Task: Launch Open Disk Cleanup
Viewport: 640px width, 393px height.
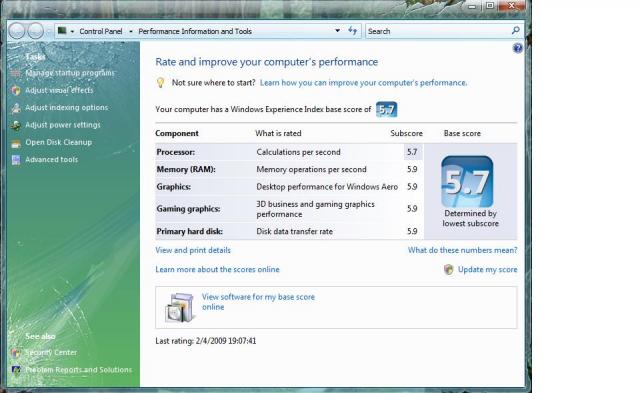Action: click(x=58, y=142)
